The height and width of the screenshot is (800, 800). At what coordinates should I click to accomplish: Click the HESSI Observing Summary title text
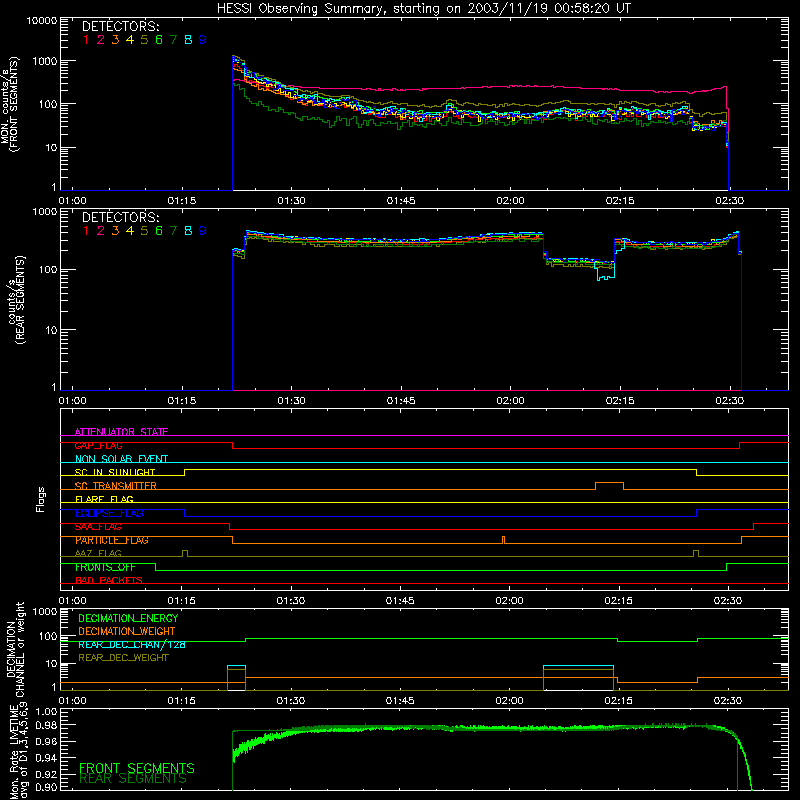click(423, 9)
